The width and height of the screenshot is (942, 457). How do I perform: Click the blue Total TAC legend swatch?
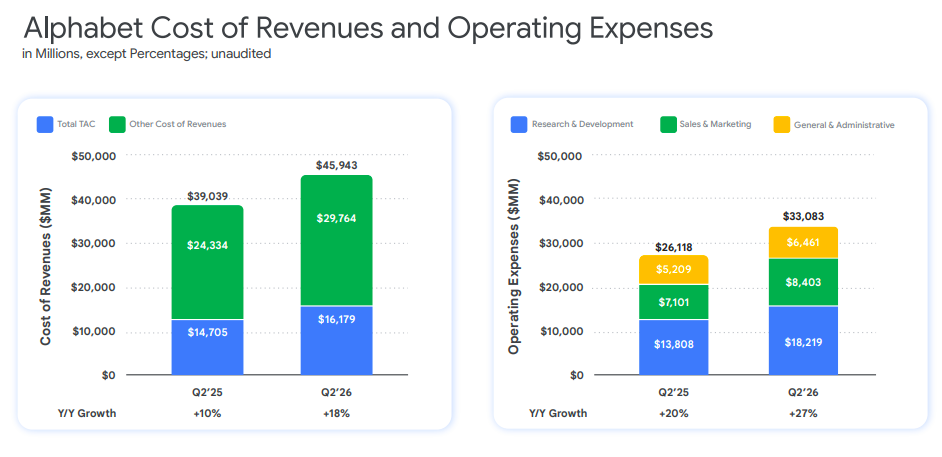45,124
